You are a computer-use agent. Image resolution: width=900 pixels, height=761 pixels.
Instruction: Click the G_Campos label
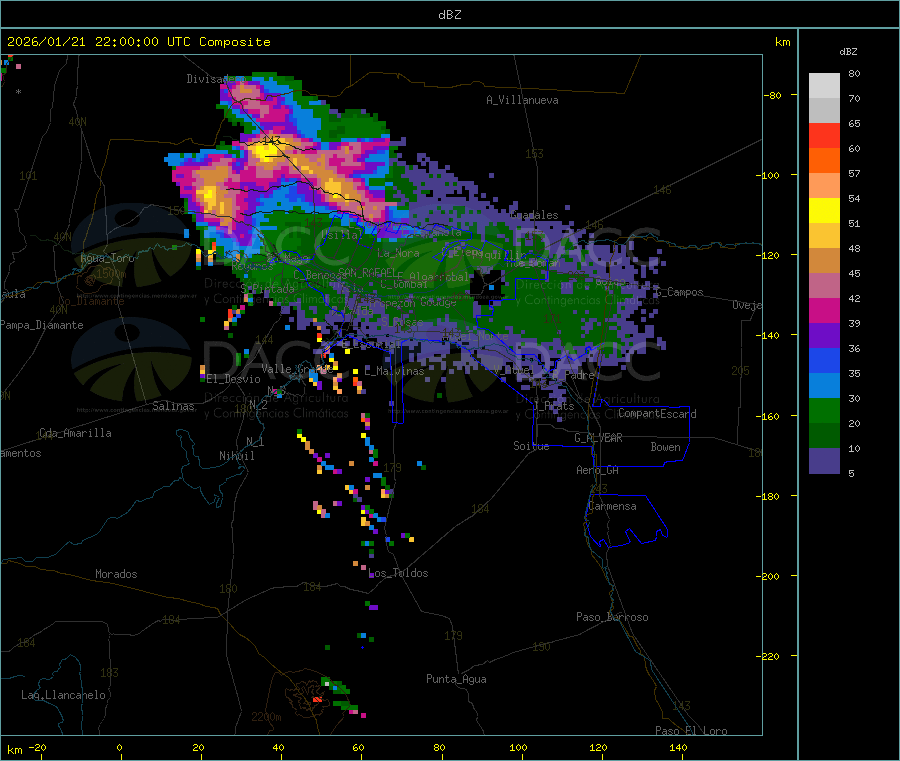coord(680,292)
